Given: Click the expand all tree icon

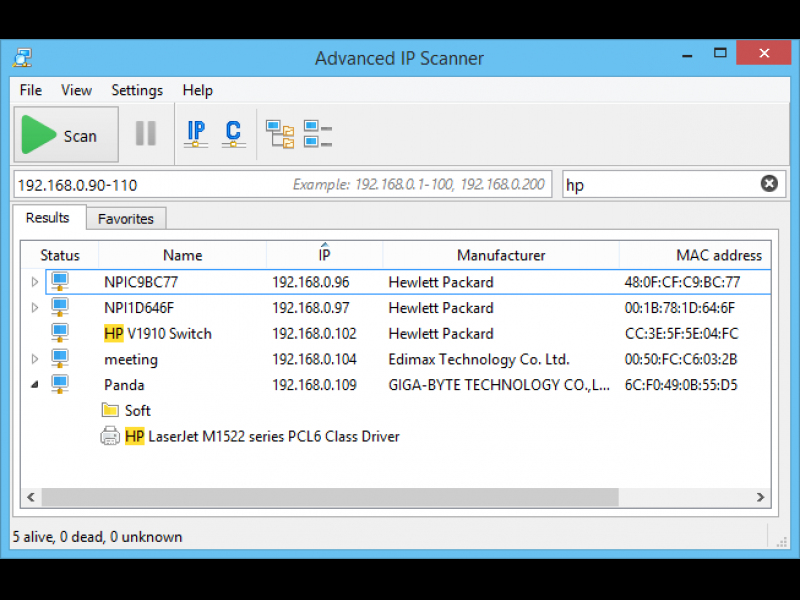Looking at the screenshot, I should coord(280,134).
